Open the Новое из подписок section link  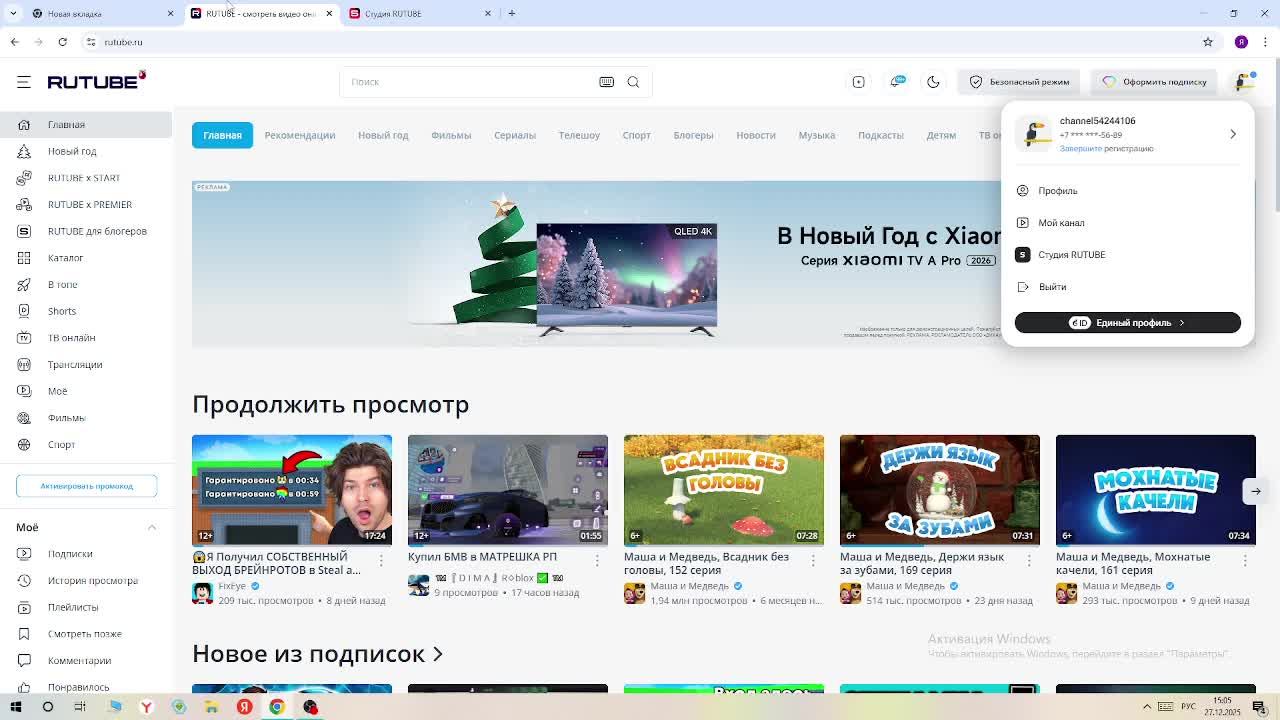317,654
